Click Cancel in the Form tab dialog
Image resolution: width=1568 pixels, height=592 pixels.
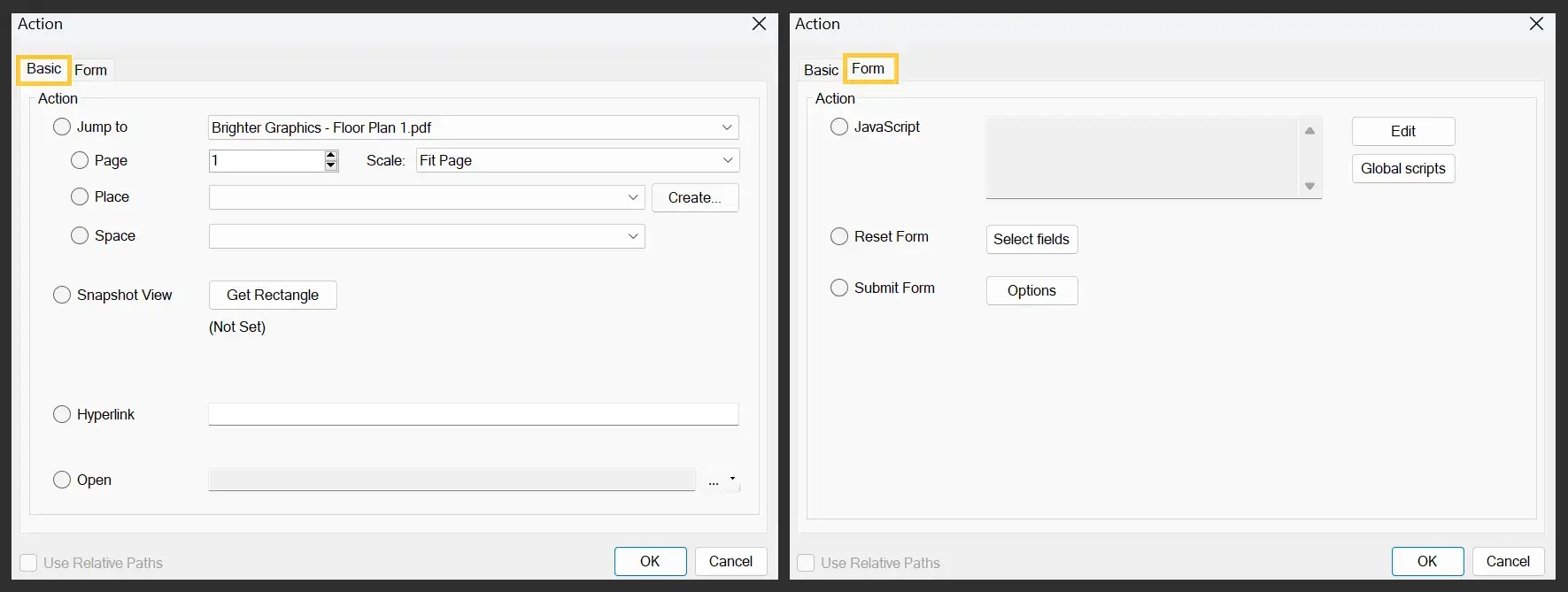tap(1508, 561)
